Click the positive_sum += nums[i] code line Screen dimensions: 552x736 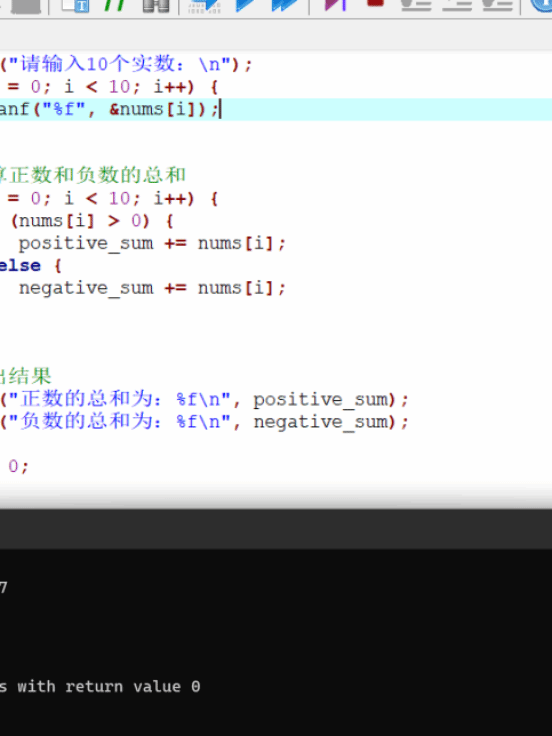click(x=152, y=243)
